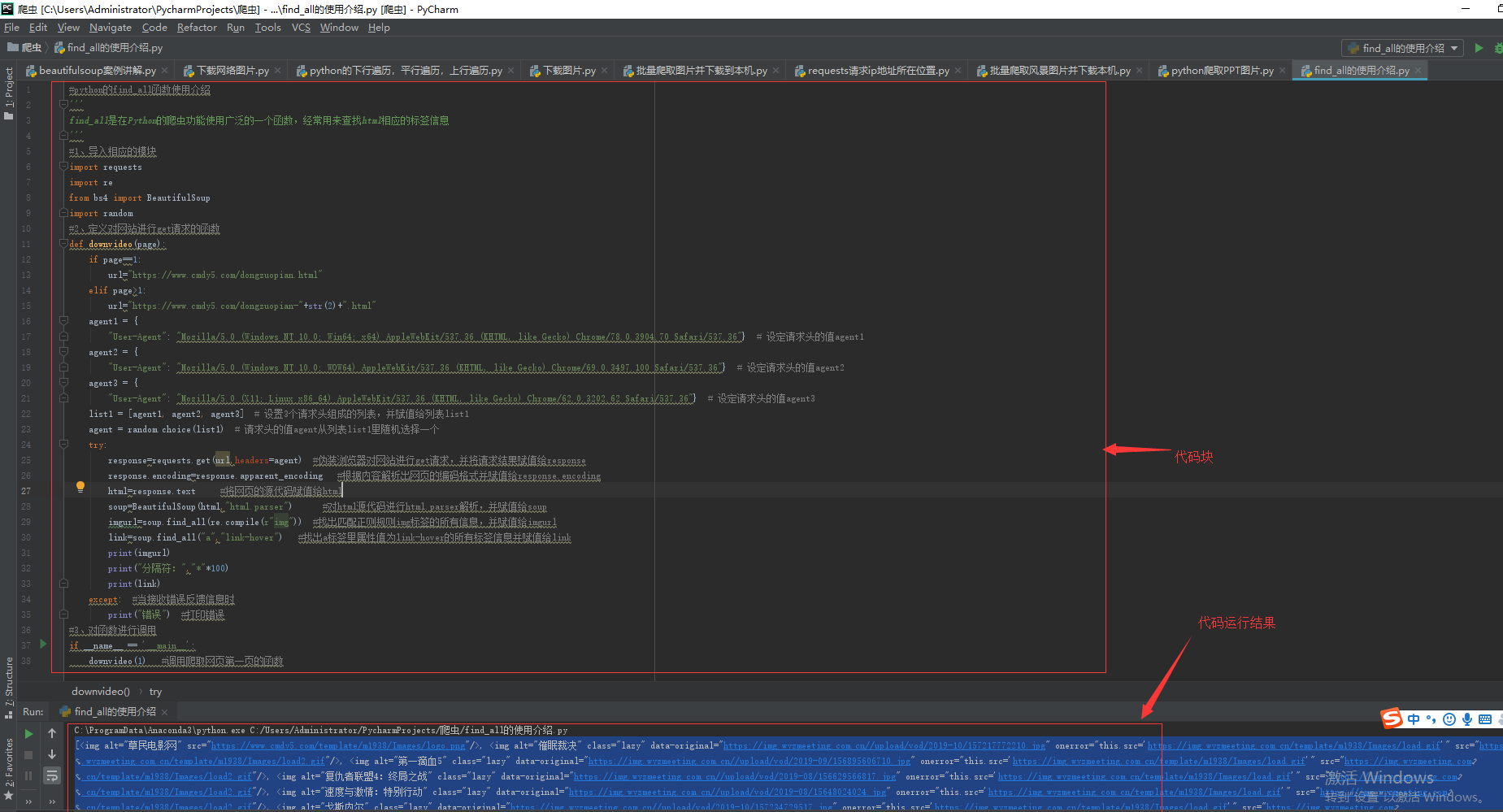Click downvideo() in the breadcrumb bar
This screenshot has height=812, width=1503.
101,692
